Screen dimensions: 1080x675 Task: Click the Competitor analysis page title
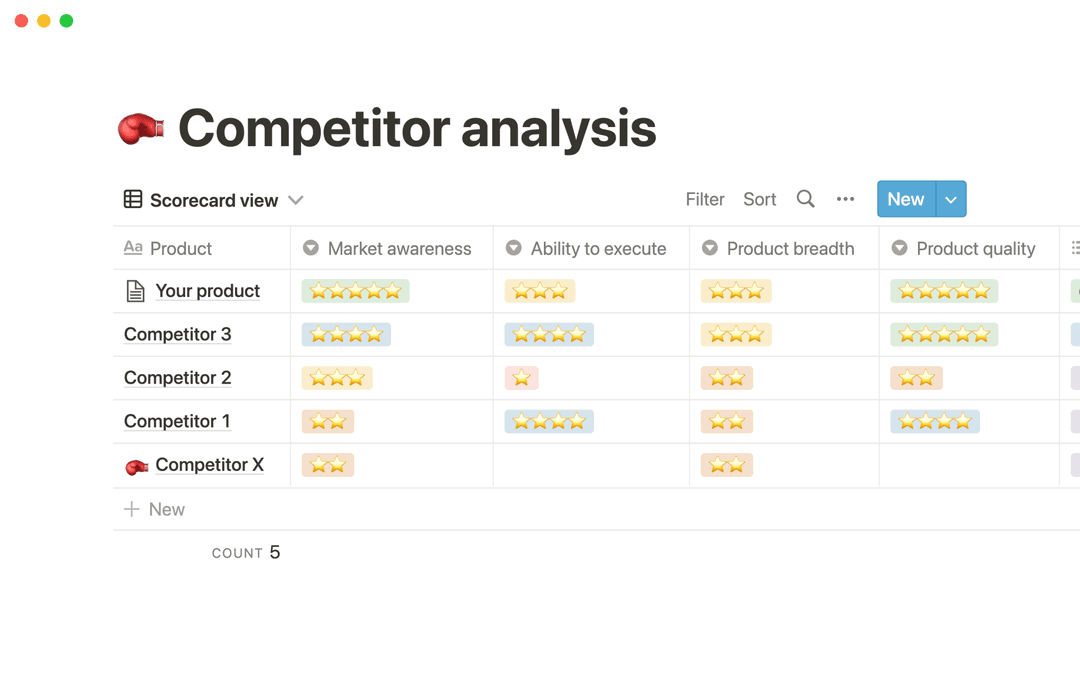(x=416, y=128)
